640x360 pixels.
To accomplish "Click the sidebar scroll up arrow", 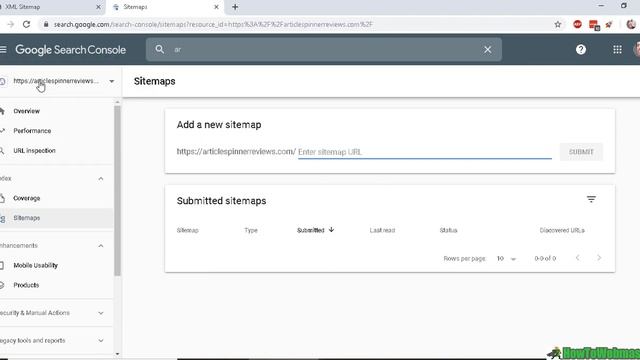I will pos(118,102).
